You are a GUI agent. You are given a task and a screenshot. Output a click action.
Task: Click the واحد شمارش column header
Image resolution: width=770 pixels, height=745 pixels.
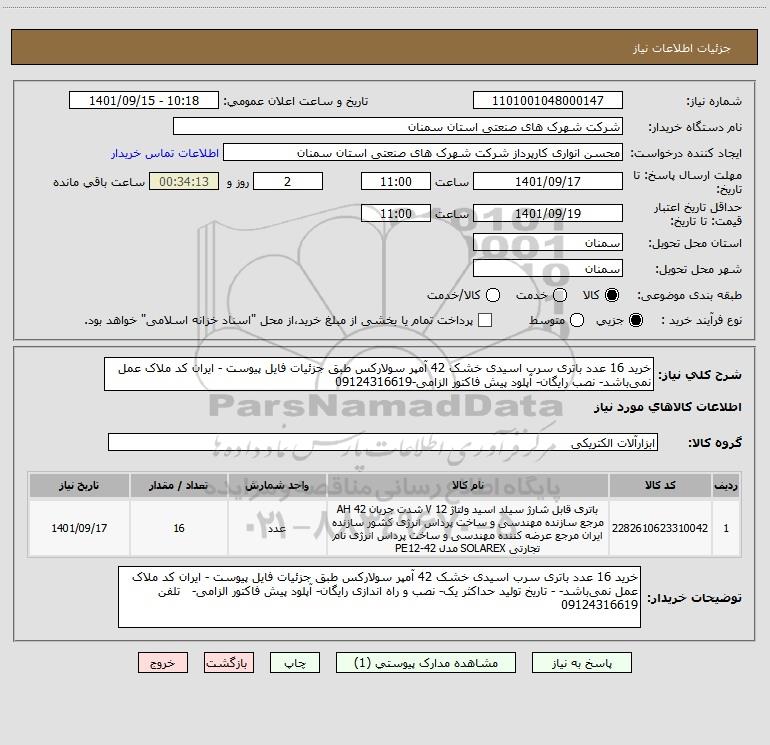click(277, 486)
